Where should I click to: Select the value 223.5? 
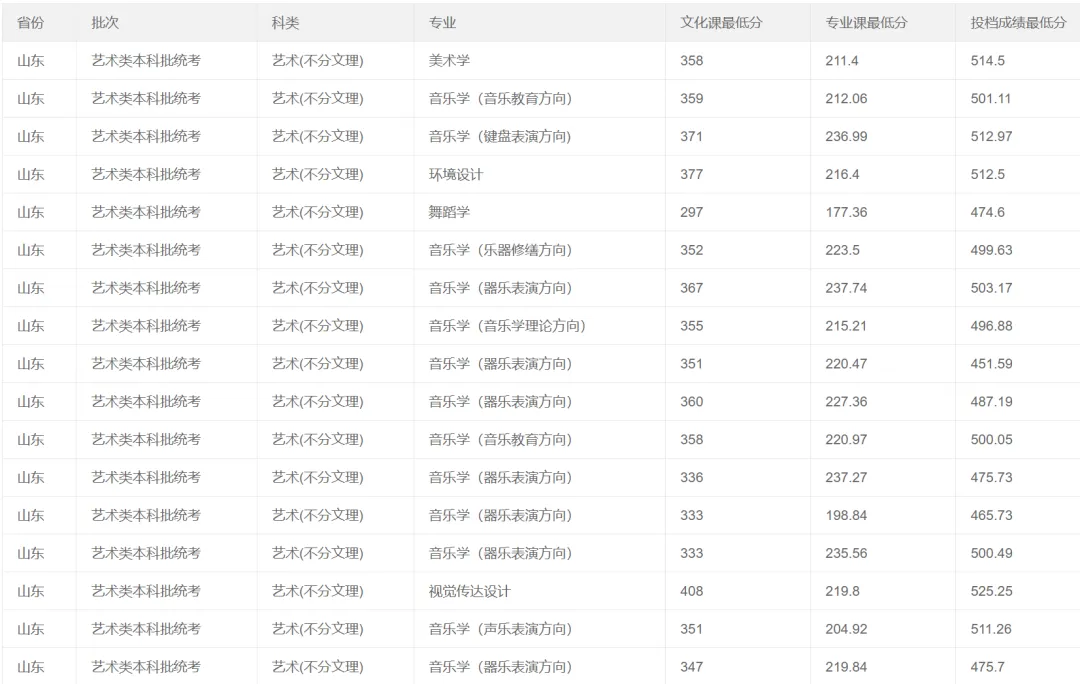pos(842,250)
